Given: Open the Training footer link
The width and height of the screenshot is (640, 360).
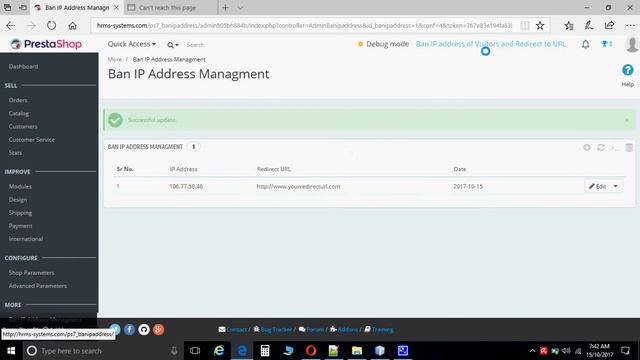Looking at the screenshot, I should pos(379,329).
